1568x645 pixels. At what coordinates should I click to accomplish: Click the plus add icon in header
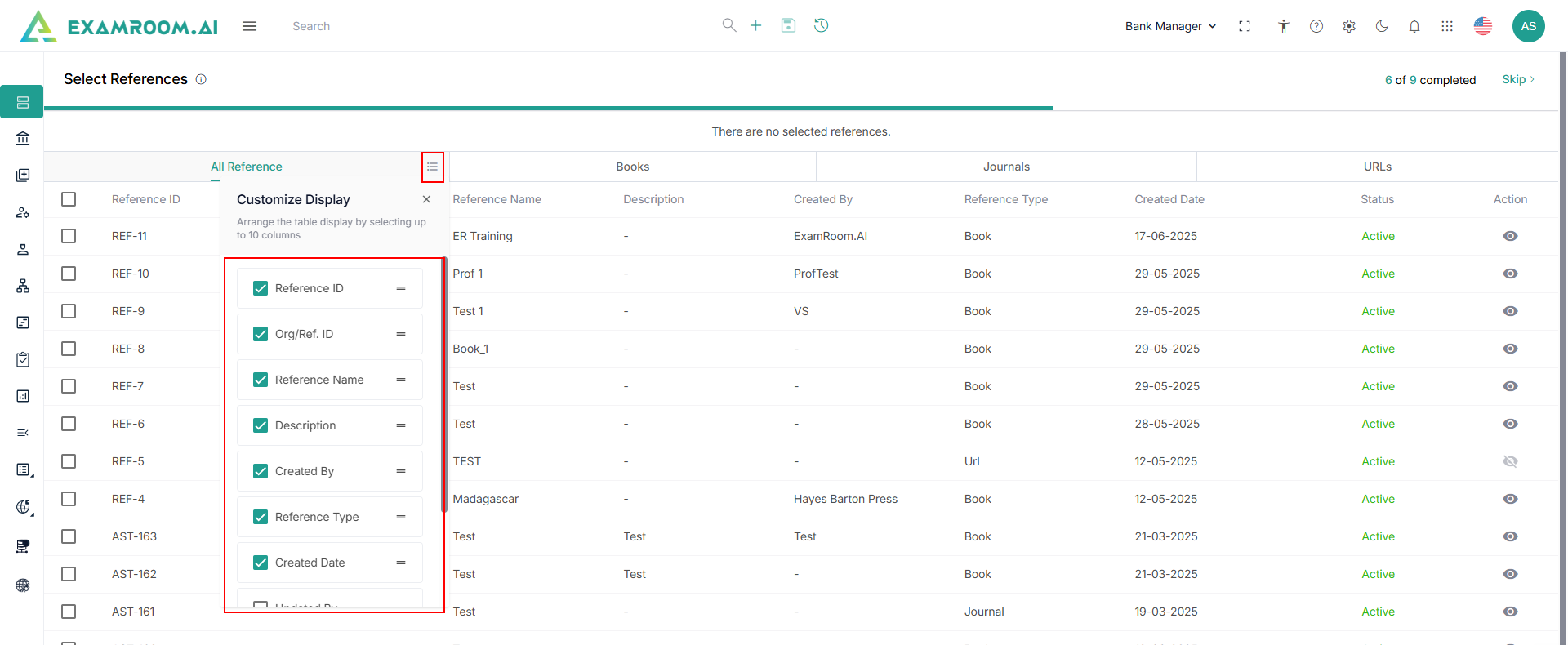[756, 26]
